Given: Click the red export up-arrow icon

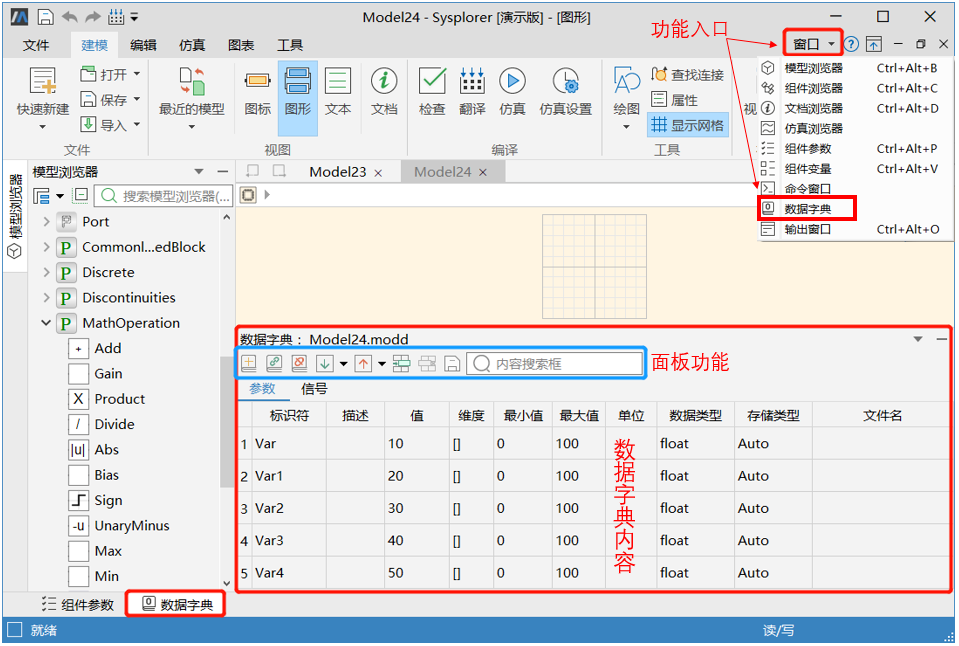Looking at the screenshot, I should point(363,363).
